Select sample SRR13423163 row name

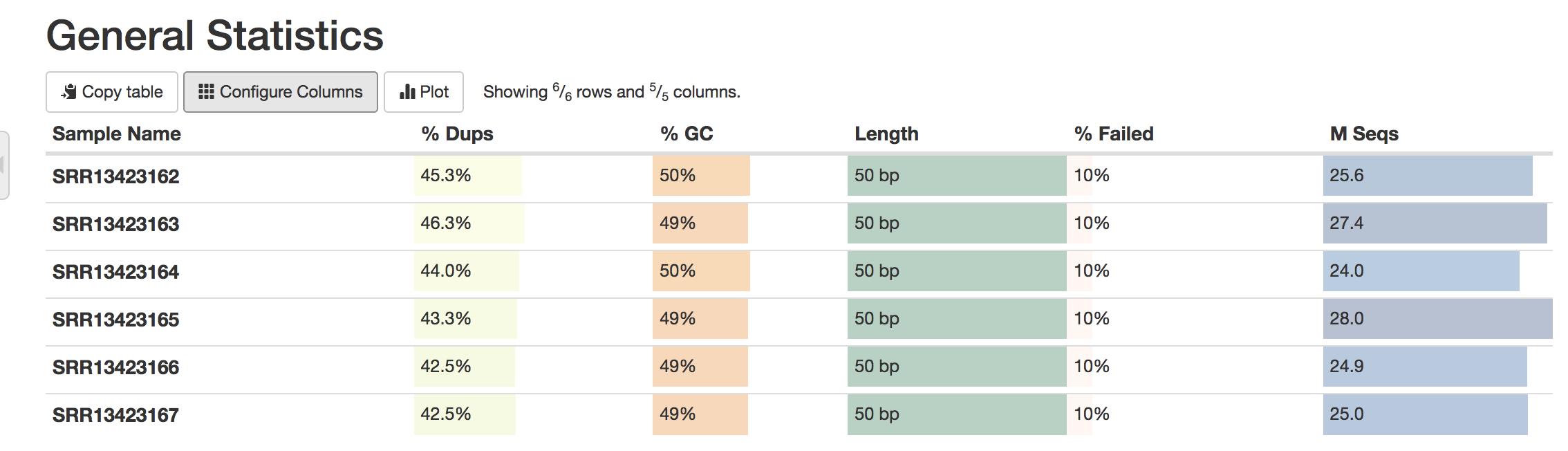click(x=116, y=225)
